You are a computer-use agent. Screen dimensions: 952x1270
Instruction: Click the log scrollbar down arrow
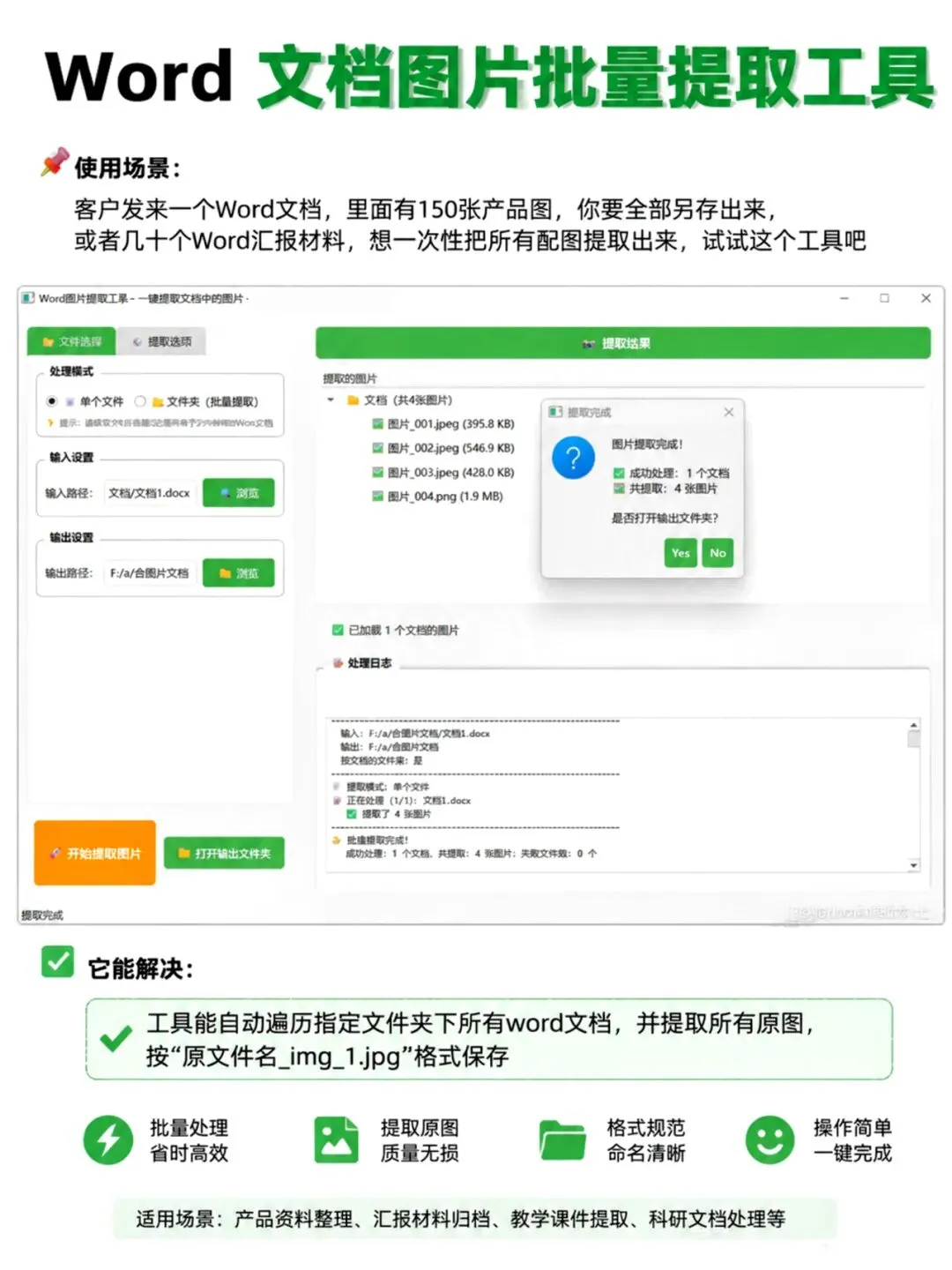coord(914,865)
